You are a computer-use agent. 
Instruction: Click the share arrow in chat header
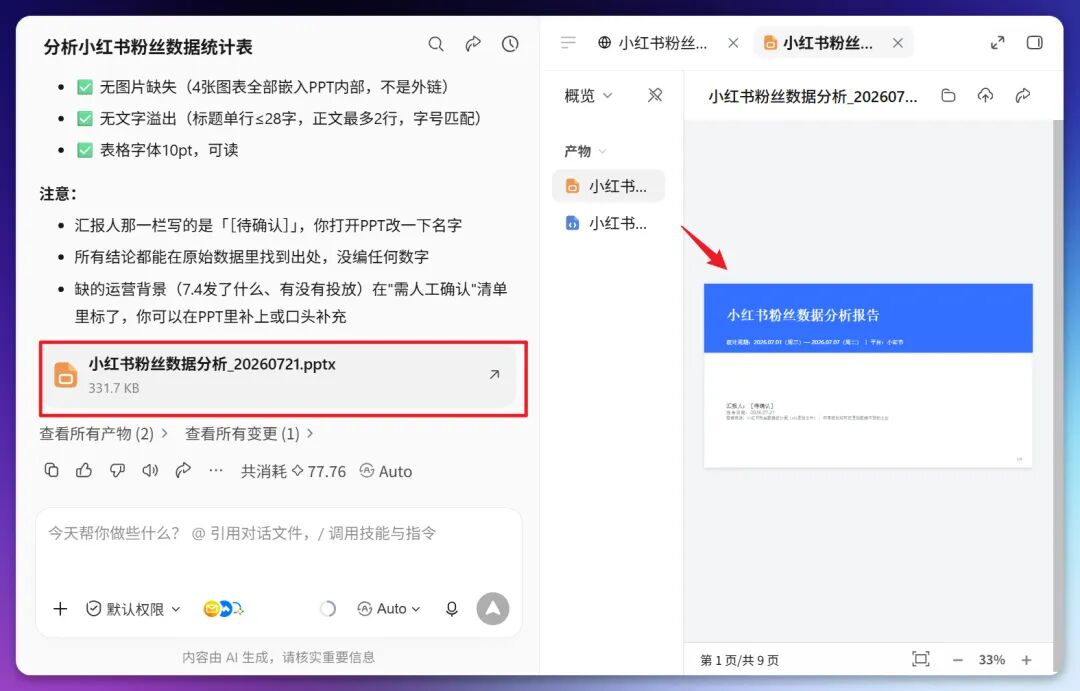472,44
